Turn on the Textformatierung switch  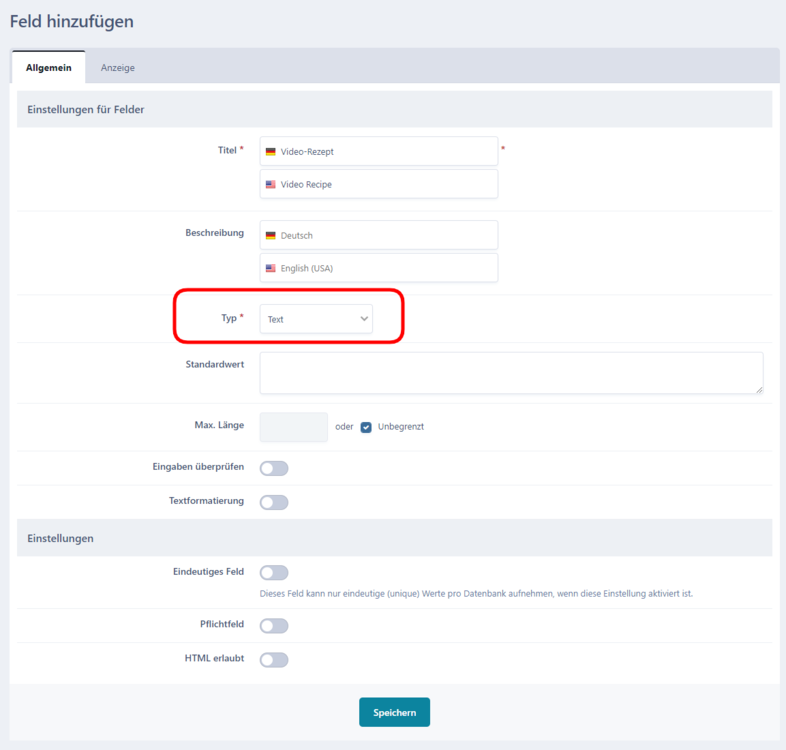click(273, 502)
